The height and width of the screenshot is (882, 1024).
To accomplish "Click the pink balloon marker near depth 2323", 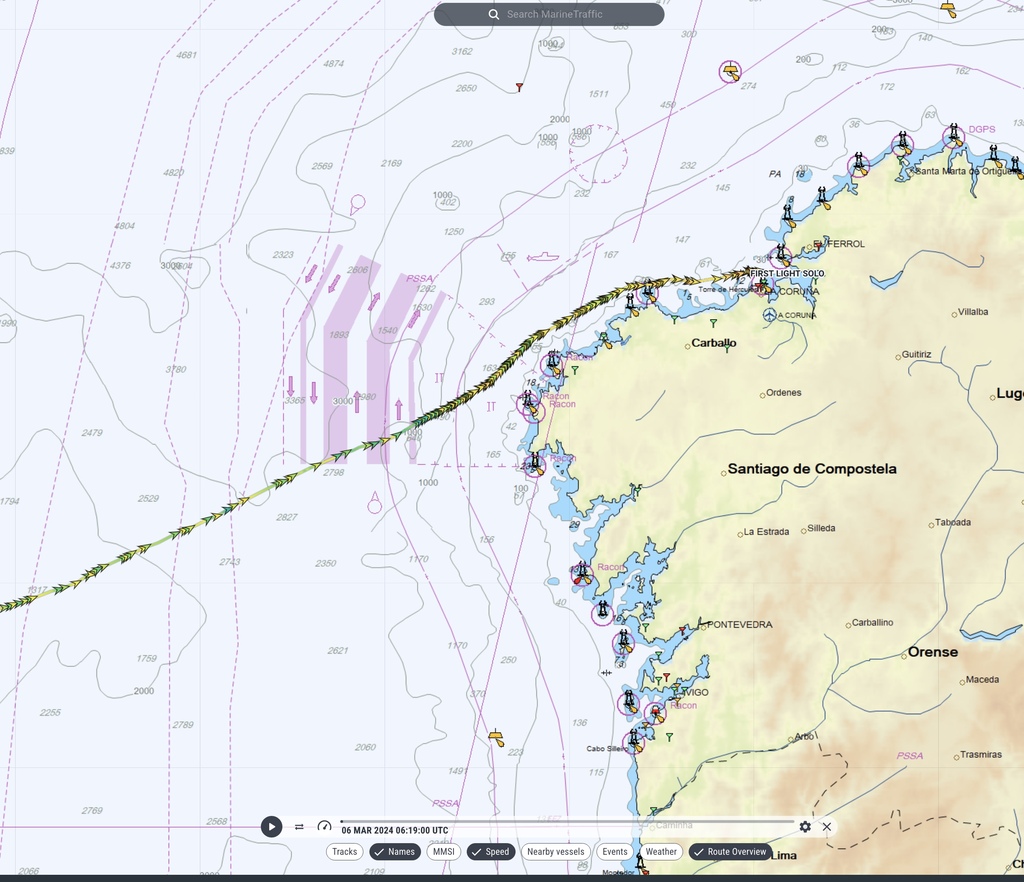I will (357, 204).
